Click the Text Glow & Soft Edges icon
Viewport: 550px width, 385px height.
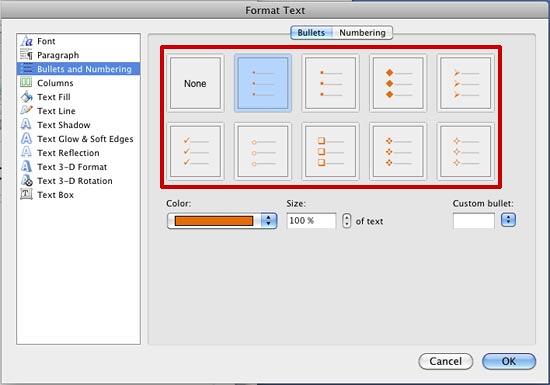coord(26,139)
